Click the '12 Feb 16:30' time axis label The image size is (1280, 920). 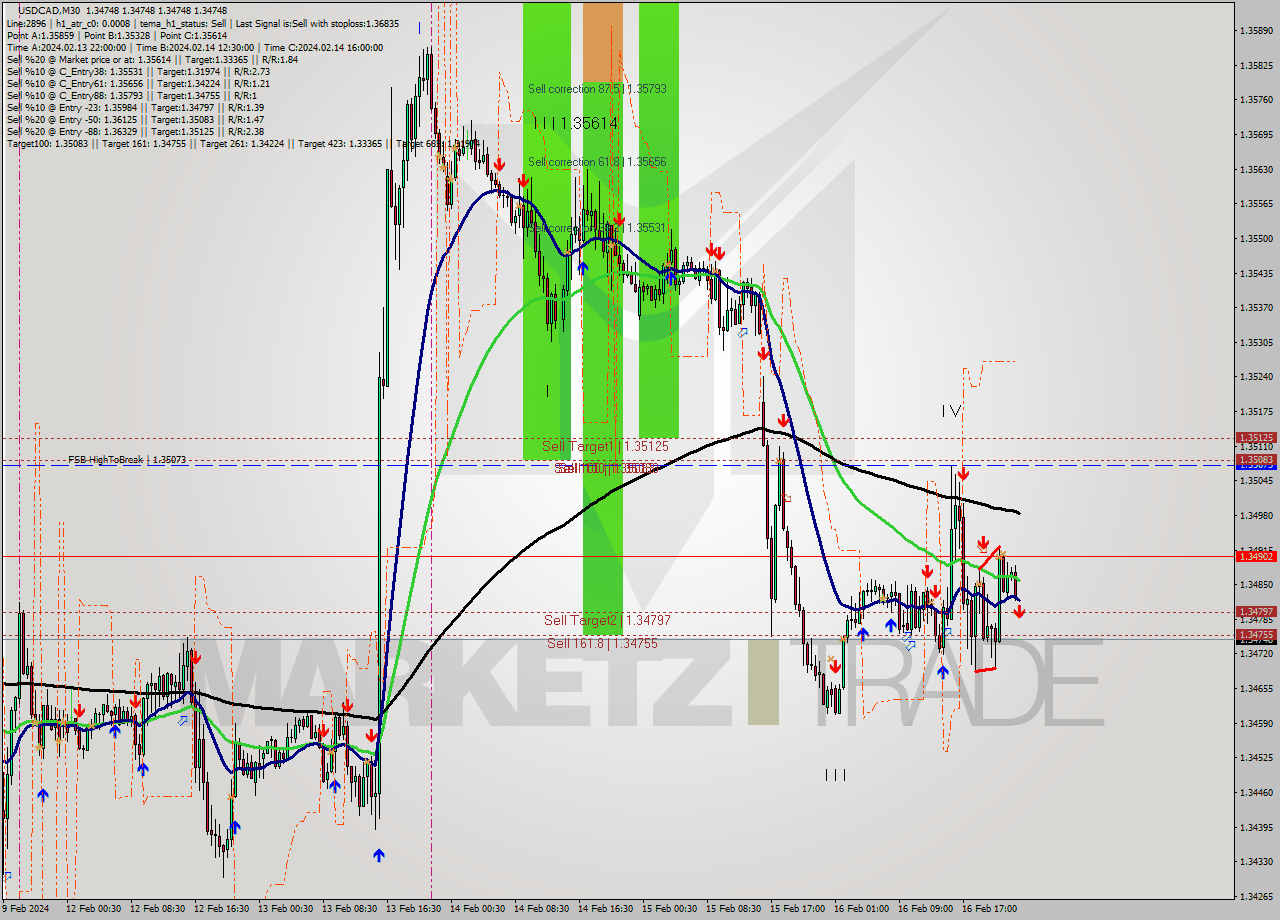coord(221,909)
